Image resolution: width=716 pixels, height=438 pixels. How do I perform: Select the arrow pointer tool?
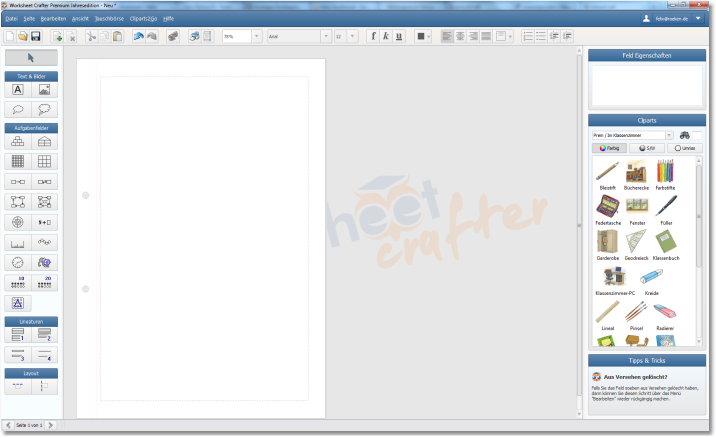[x=31, y=58]
